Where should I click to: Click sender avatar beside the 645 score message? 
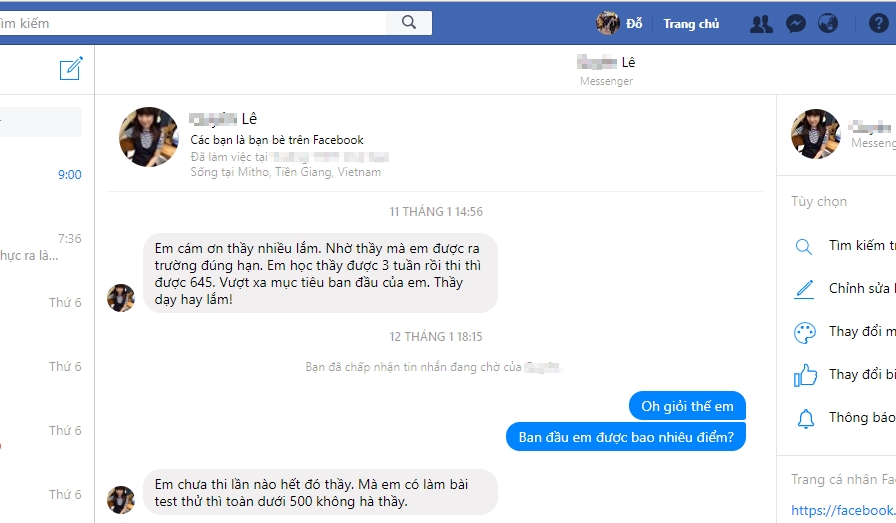coord(121,298)
